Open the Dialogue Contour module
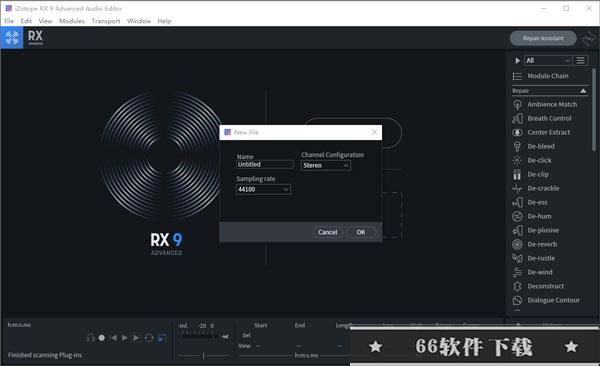 tap(546, 300)
